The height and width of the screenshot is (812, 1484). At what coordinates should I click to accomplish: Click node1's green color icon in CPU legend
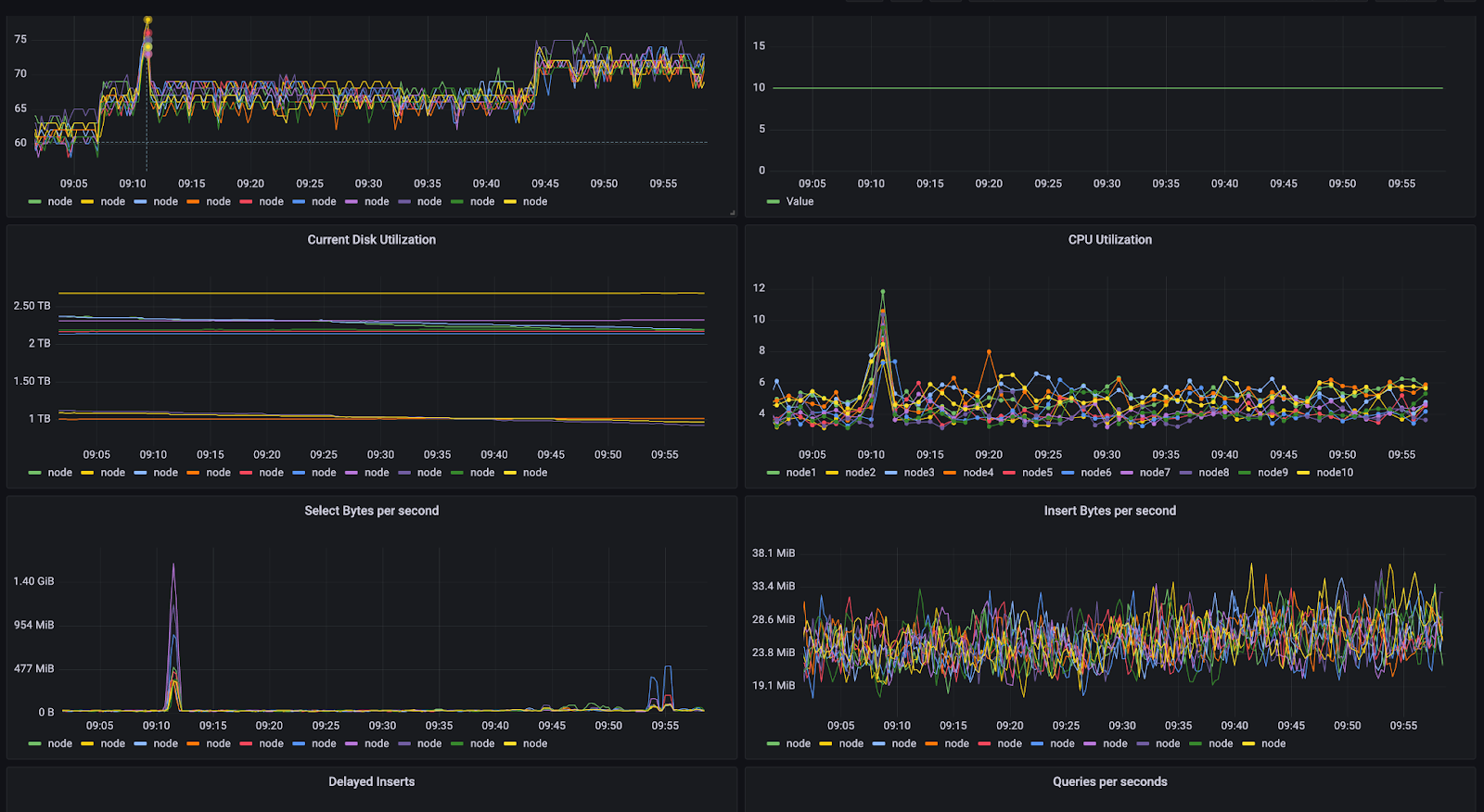tap(774, 473)
